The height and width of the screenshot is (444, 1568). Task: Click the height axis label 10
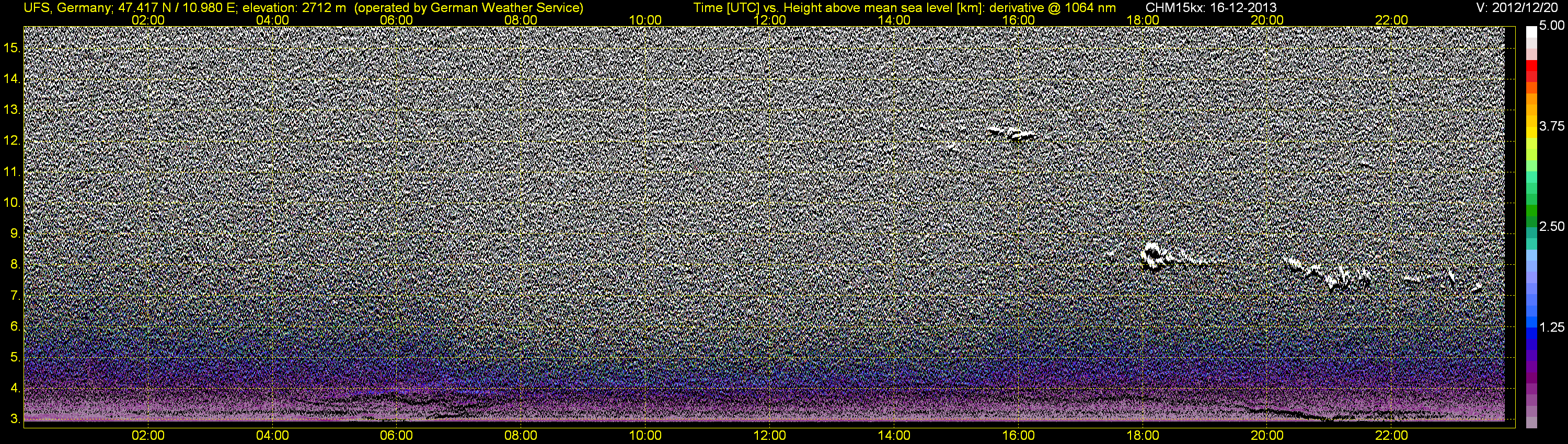pos(11,203)
